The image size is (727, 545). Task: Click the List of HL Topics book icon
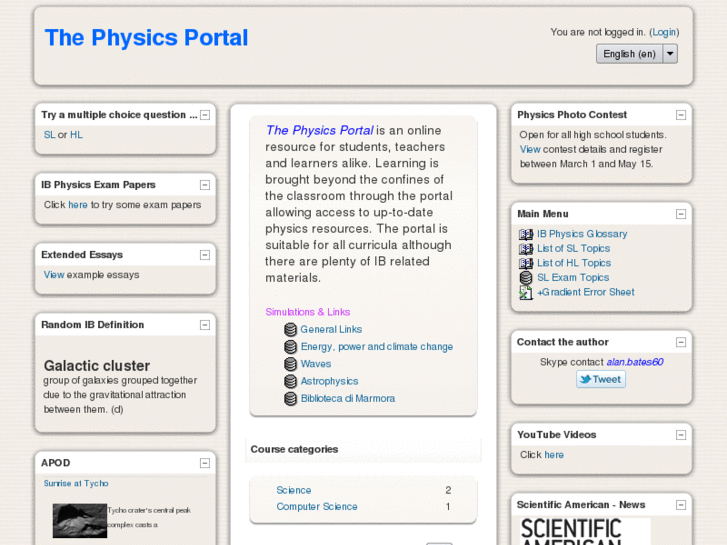pyautogui.click(x=526, y=263)
